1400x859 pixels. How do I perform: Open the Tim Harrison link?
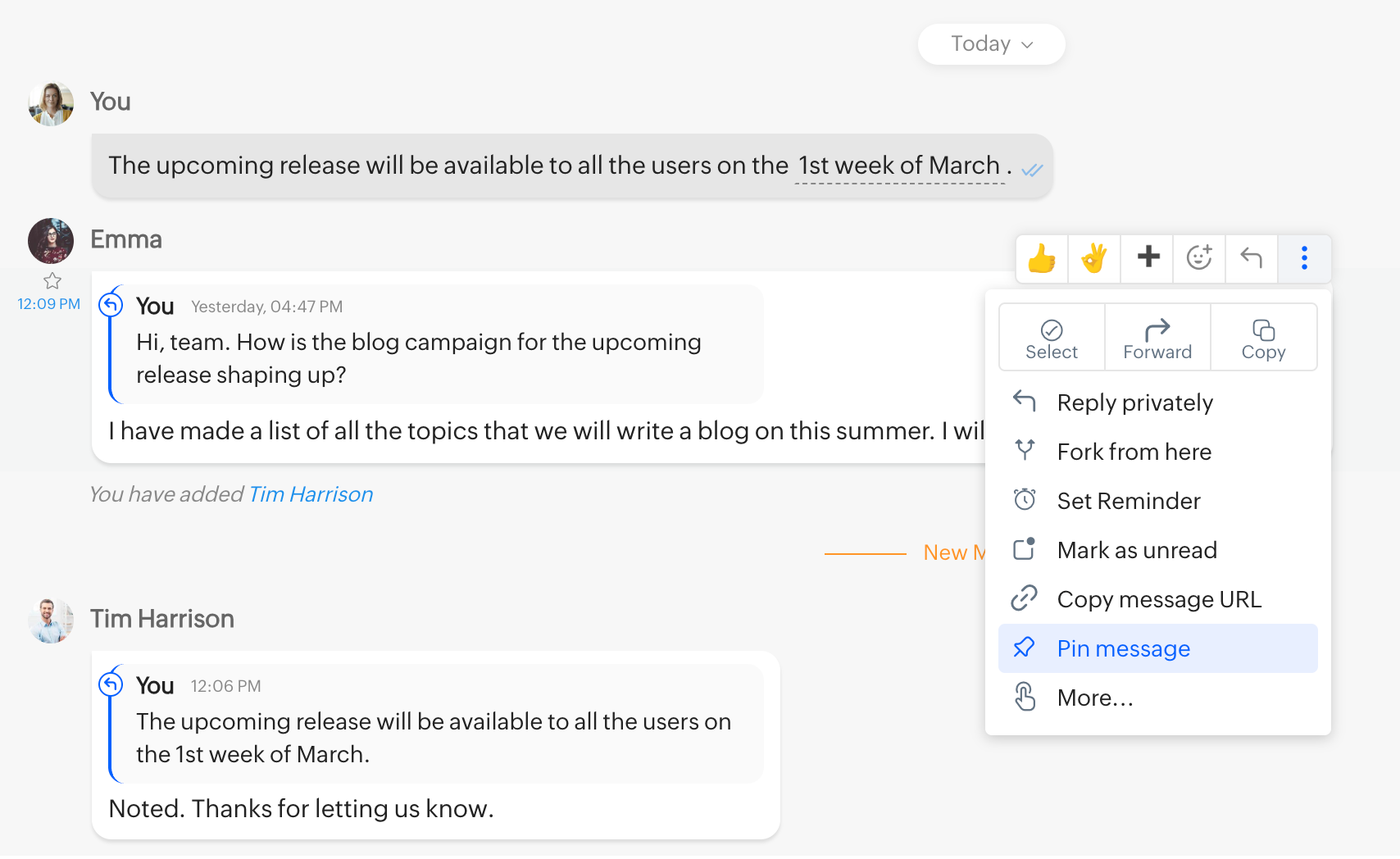[311, 494]
